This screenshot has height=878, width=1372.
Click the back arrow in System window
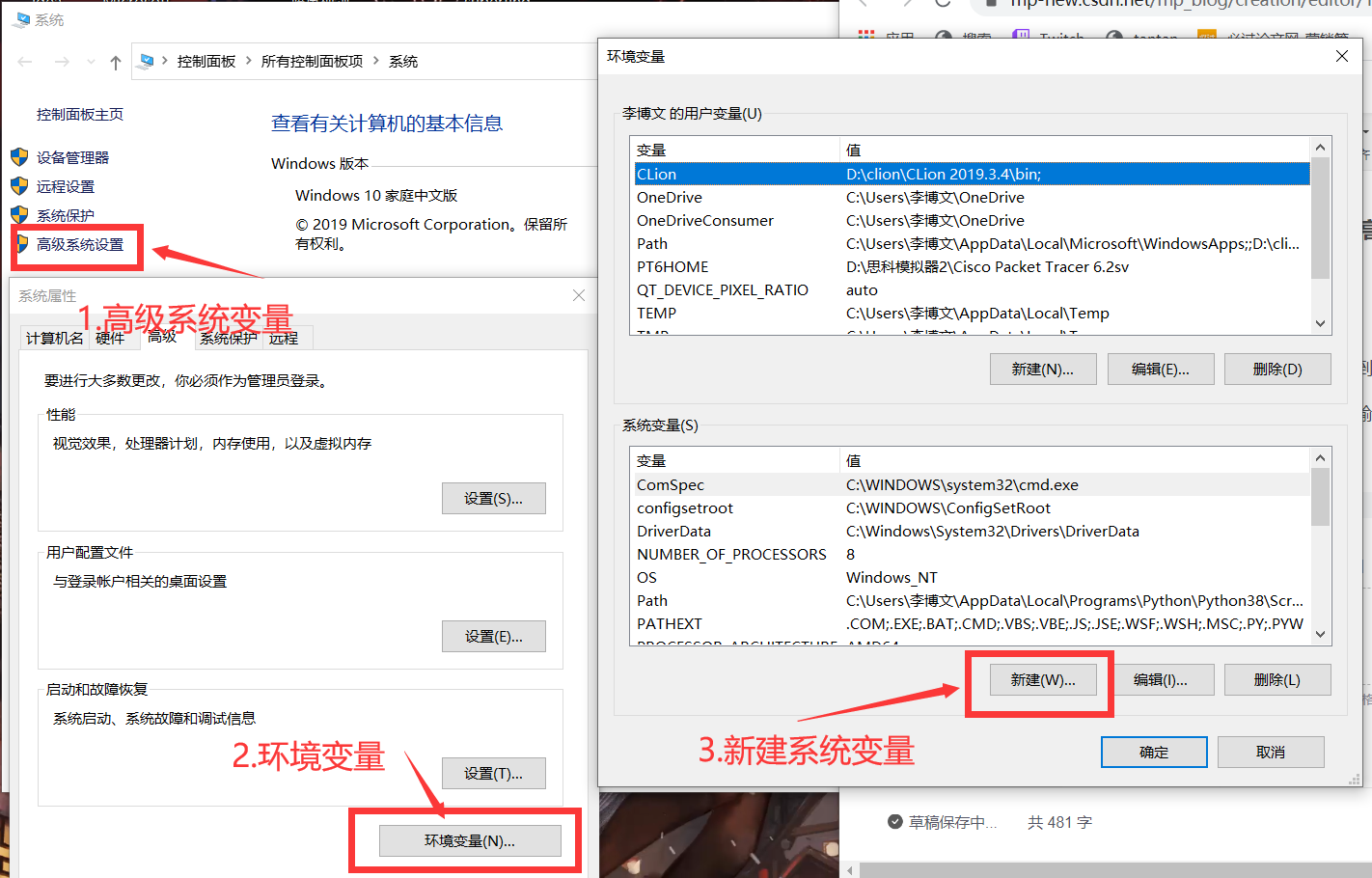click(x=25, y=62)
